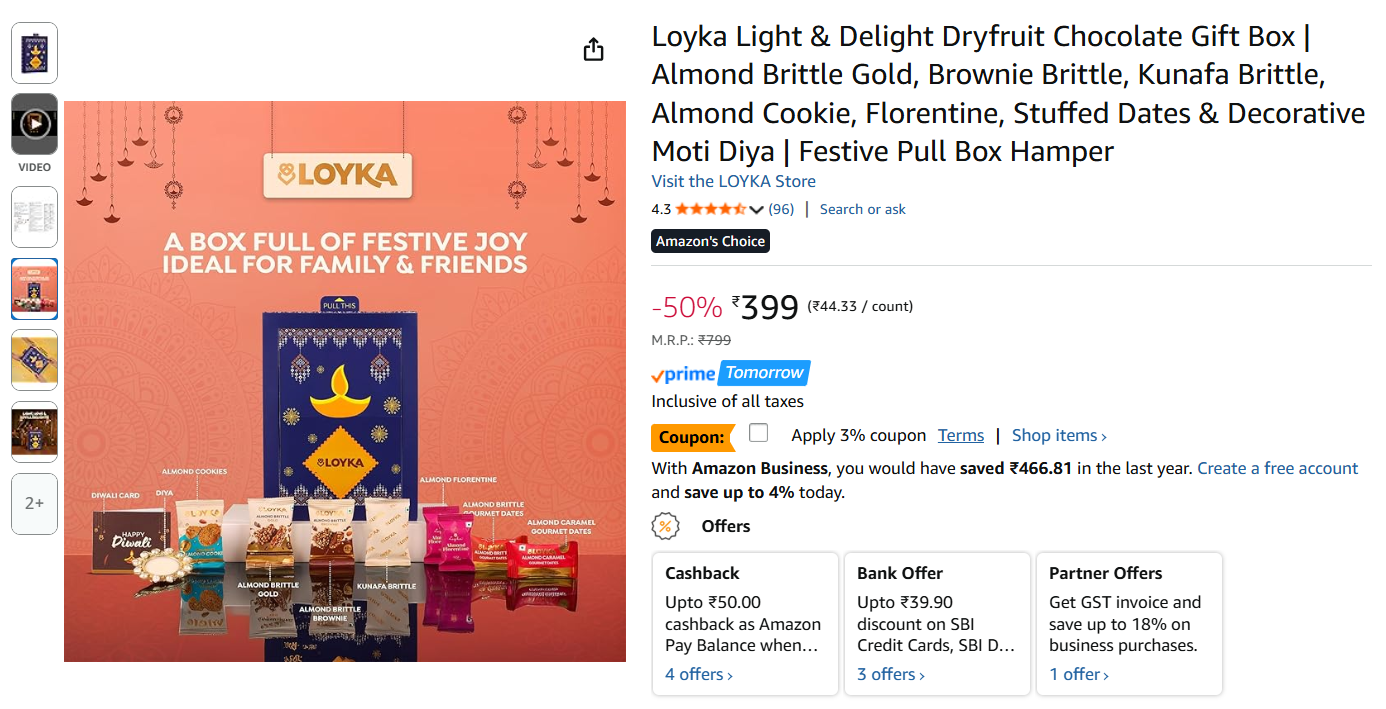The image size is (1386, 709).
Task: Click the share icon above product image
Action: click(x=594, y=49)
